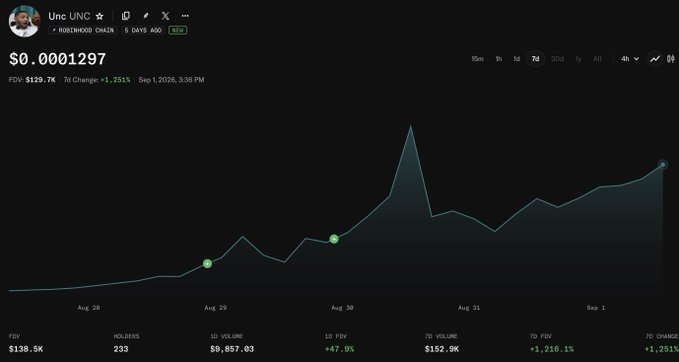Click the Sep 1 axis label
This screenshot has width=679, height=362.
596,308
